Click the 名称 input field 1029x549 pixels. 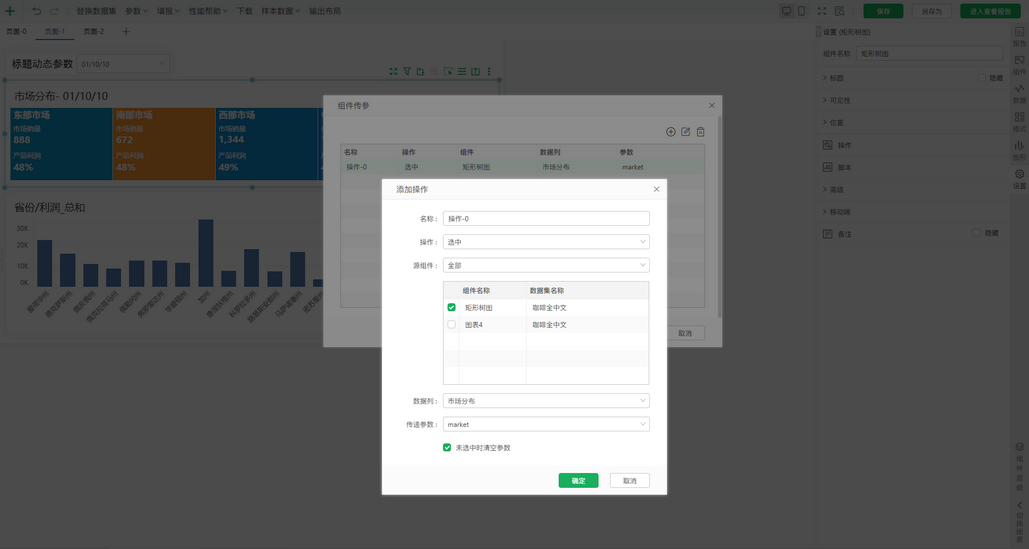coord(546,218)
